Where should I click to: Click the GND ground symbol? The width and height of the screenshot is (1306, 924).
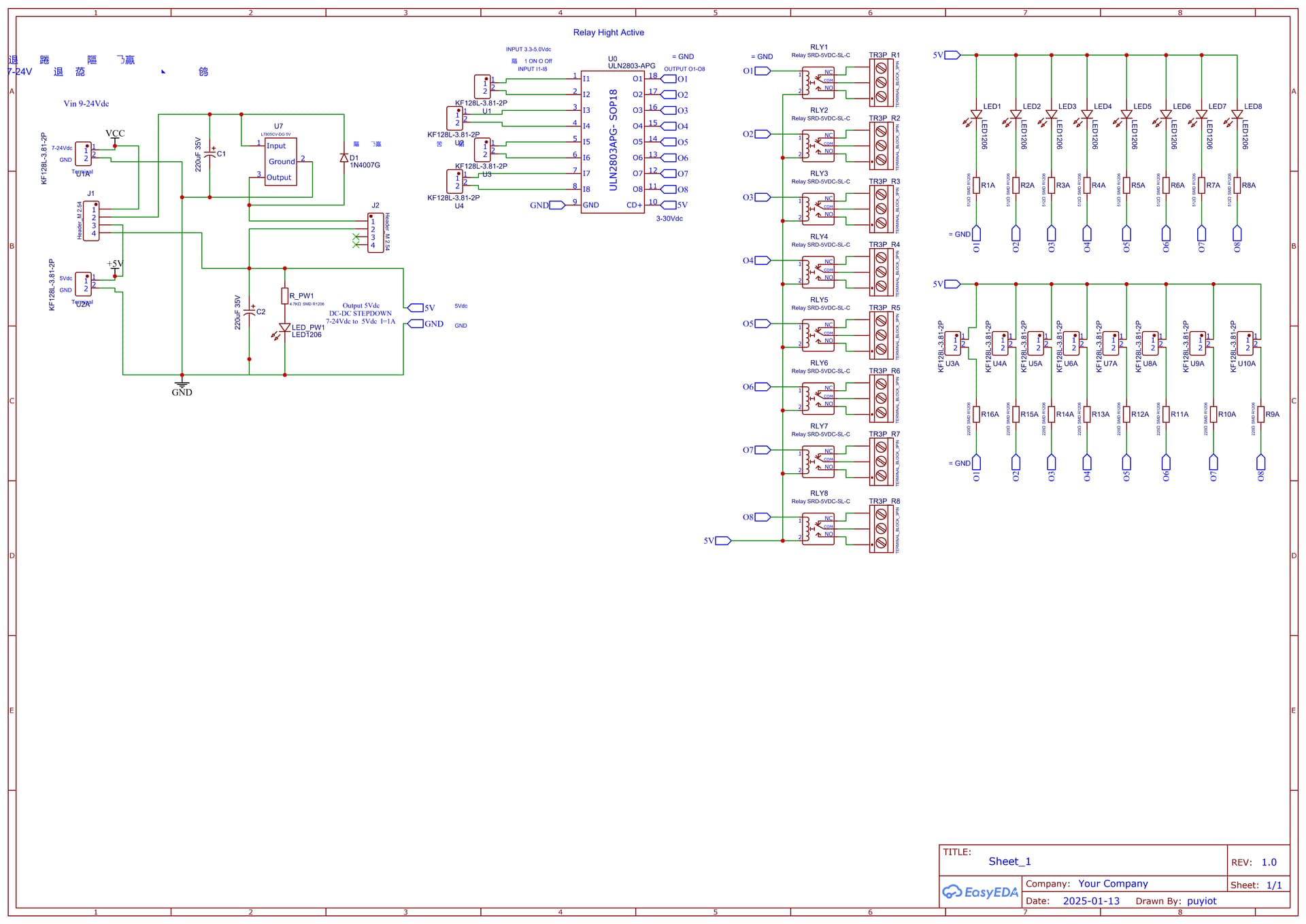pos(182,385)
